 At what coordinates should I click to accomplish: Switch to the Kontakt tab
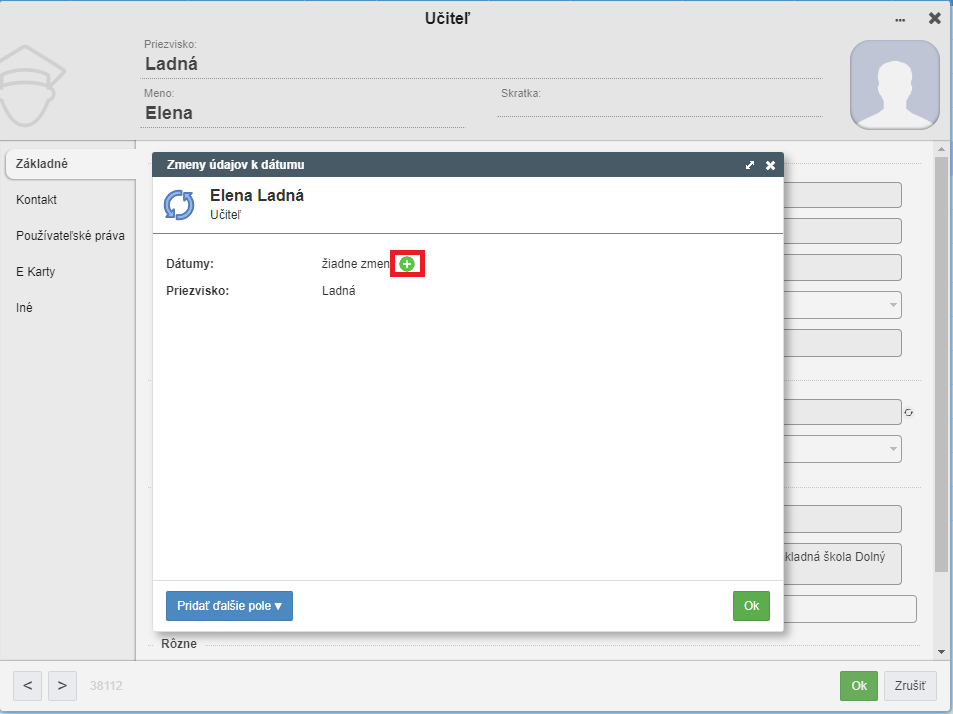click(x=36, y=200)
